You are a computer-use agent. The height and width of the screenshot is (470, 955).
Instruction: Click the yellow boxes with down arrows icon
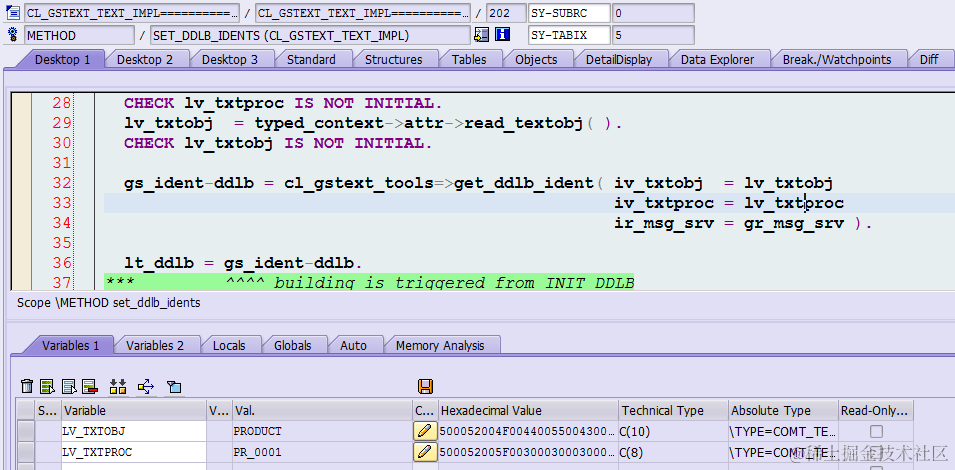click(118, 386)
